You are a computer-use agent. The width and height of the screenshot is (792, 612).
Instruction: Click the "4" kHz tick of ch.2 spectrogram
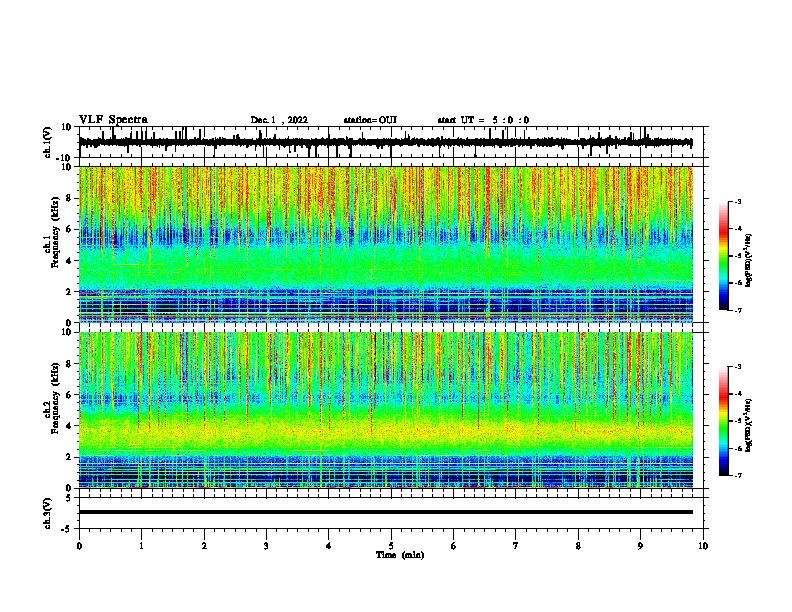69,426
